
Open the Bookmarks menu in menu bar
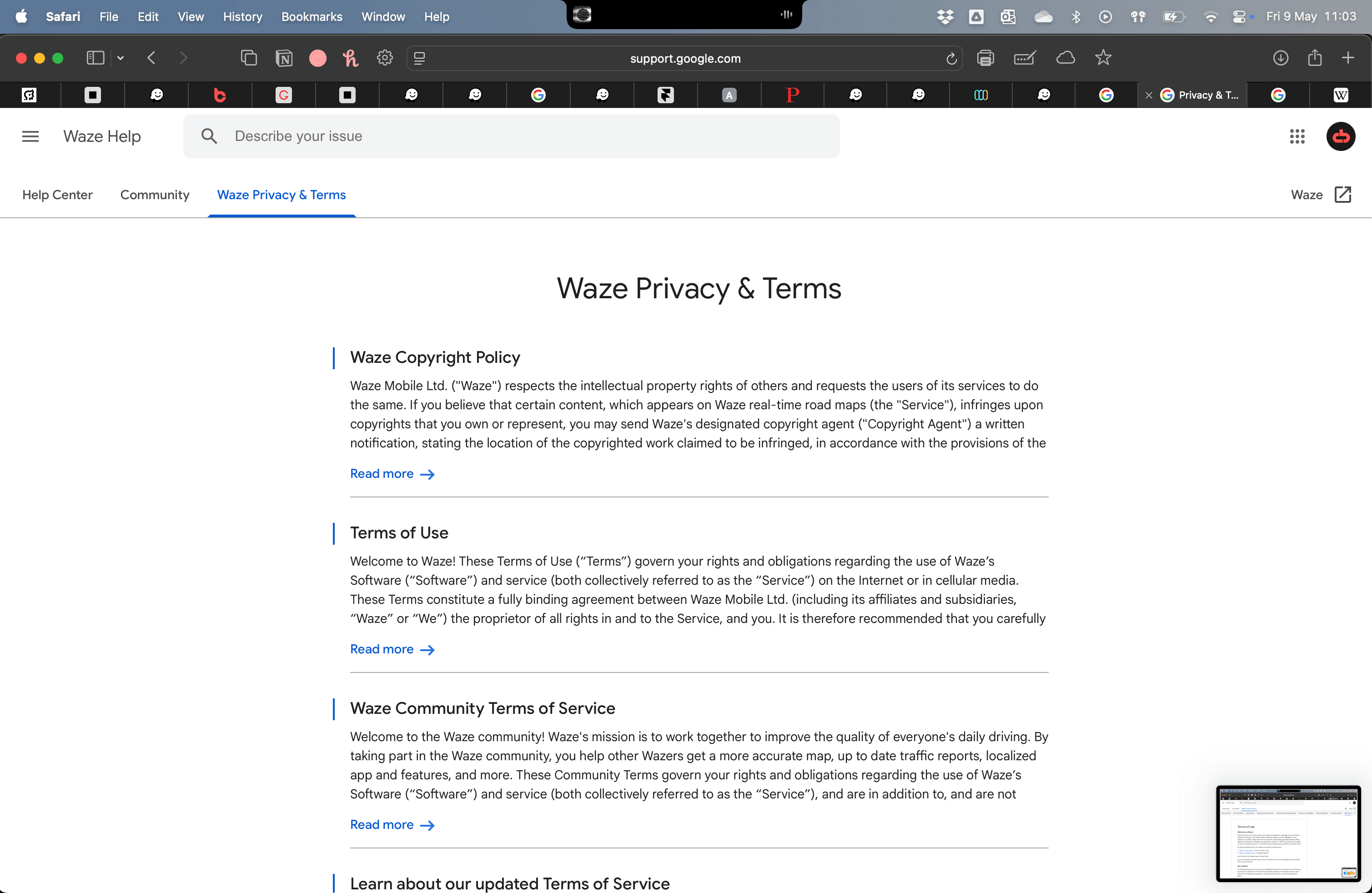[x=312, y=17]
